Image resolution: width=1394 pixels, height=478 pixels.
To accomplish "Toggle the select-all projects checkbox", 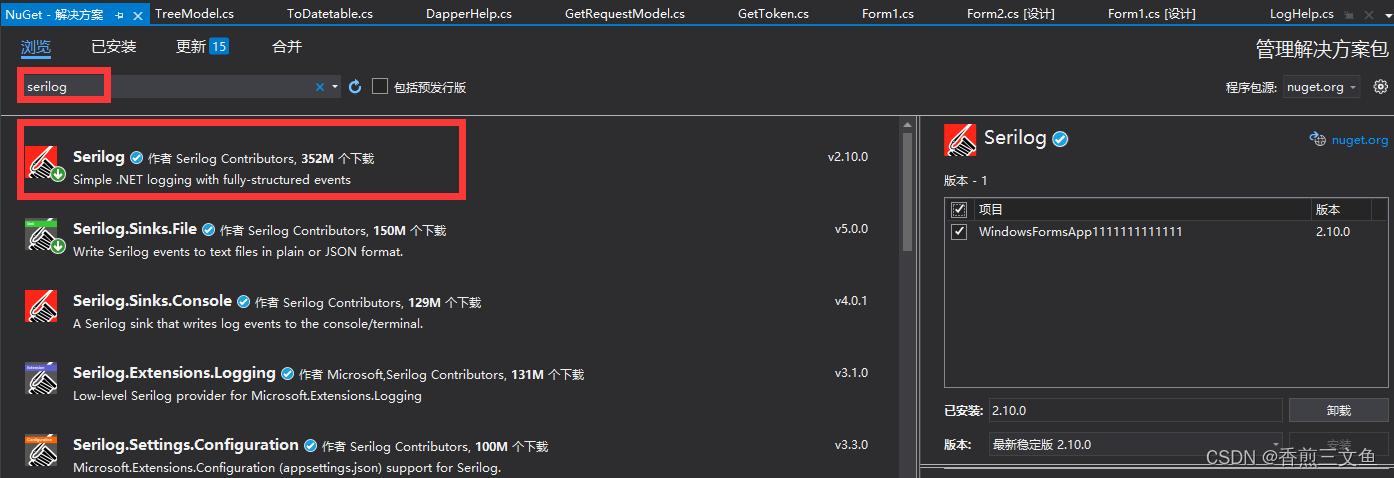I will tap(959, 209).
